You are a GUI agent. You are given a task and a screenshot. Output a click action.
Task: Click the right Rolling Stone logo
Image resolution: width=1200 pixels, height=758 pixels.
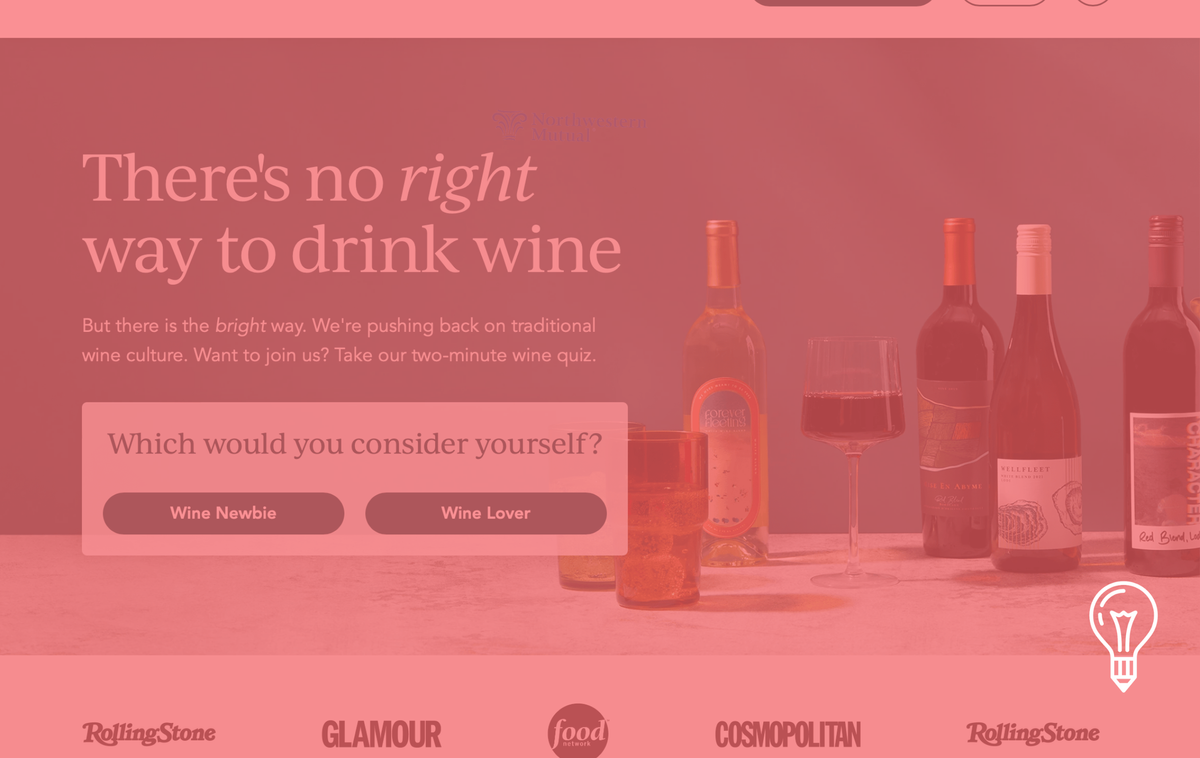tap(1033, 733)
